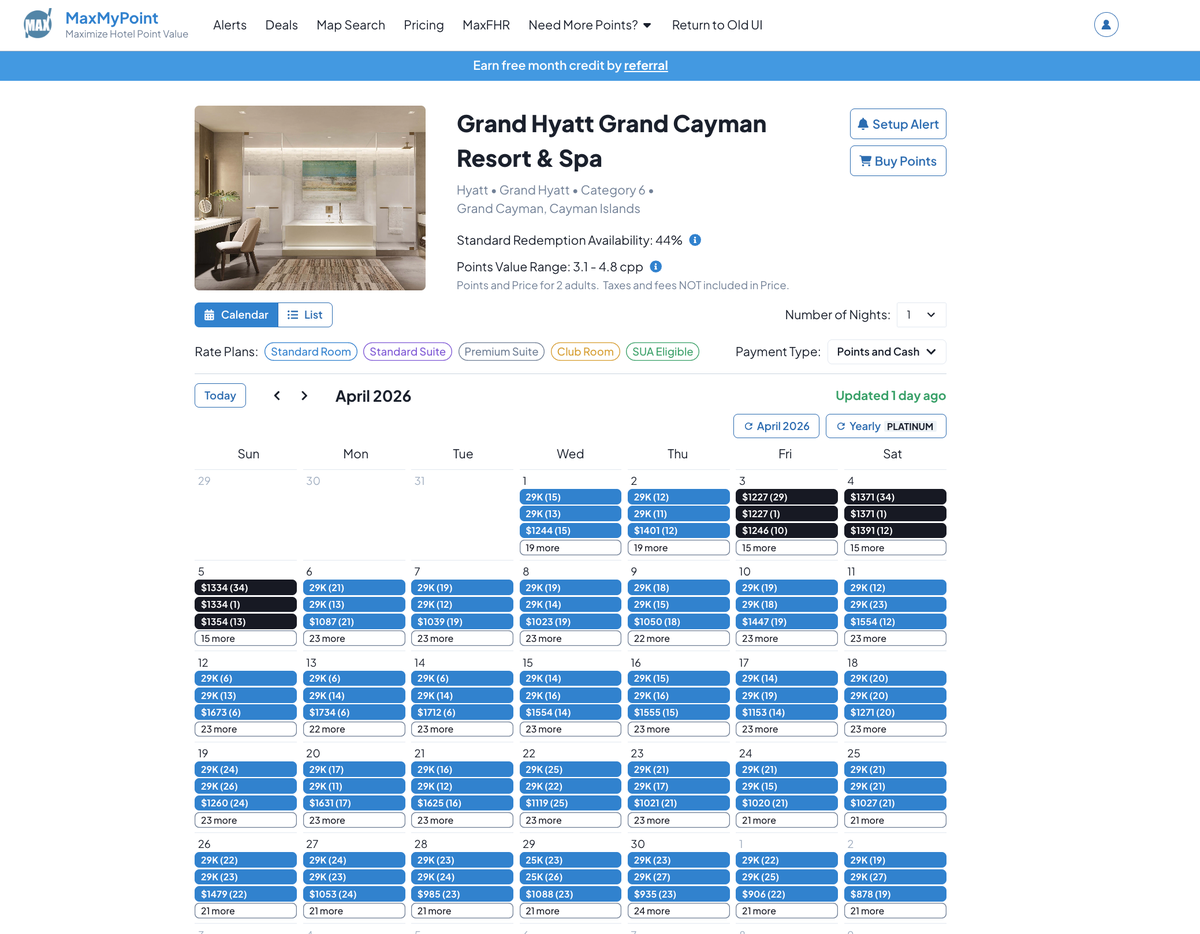
Task: Select the 25K (26) rate on April 29
Action: [570, 877]
